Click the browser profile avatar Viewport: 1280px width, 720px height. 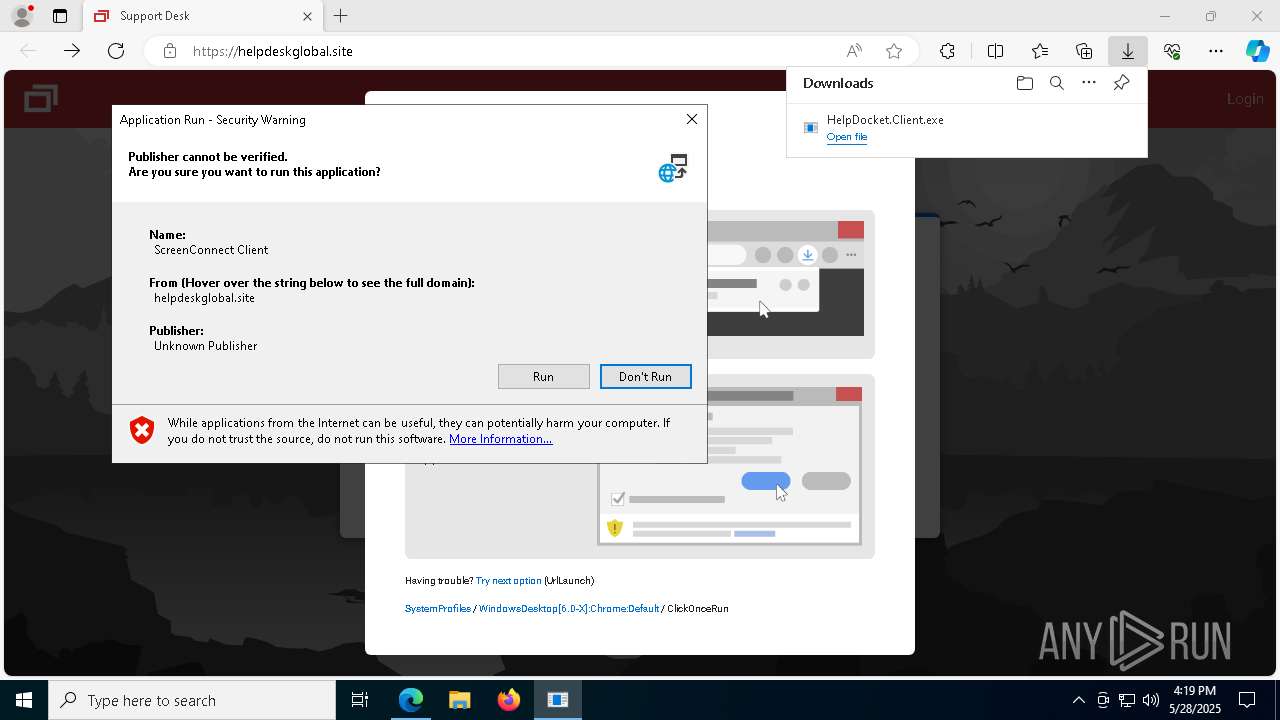pyautogui.click(x=21, y=16)
